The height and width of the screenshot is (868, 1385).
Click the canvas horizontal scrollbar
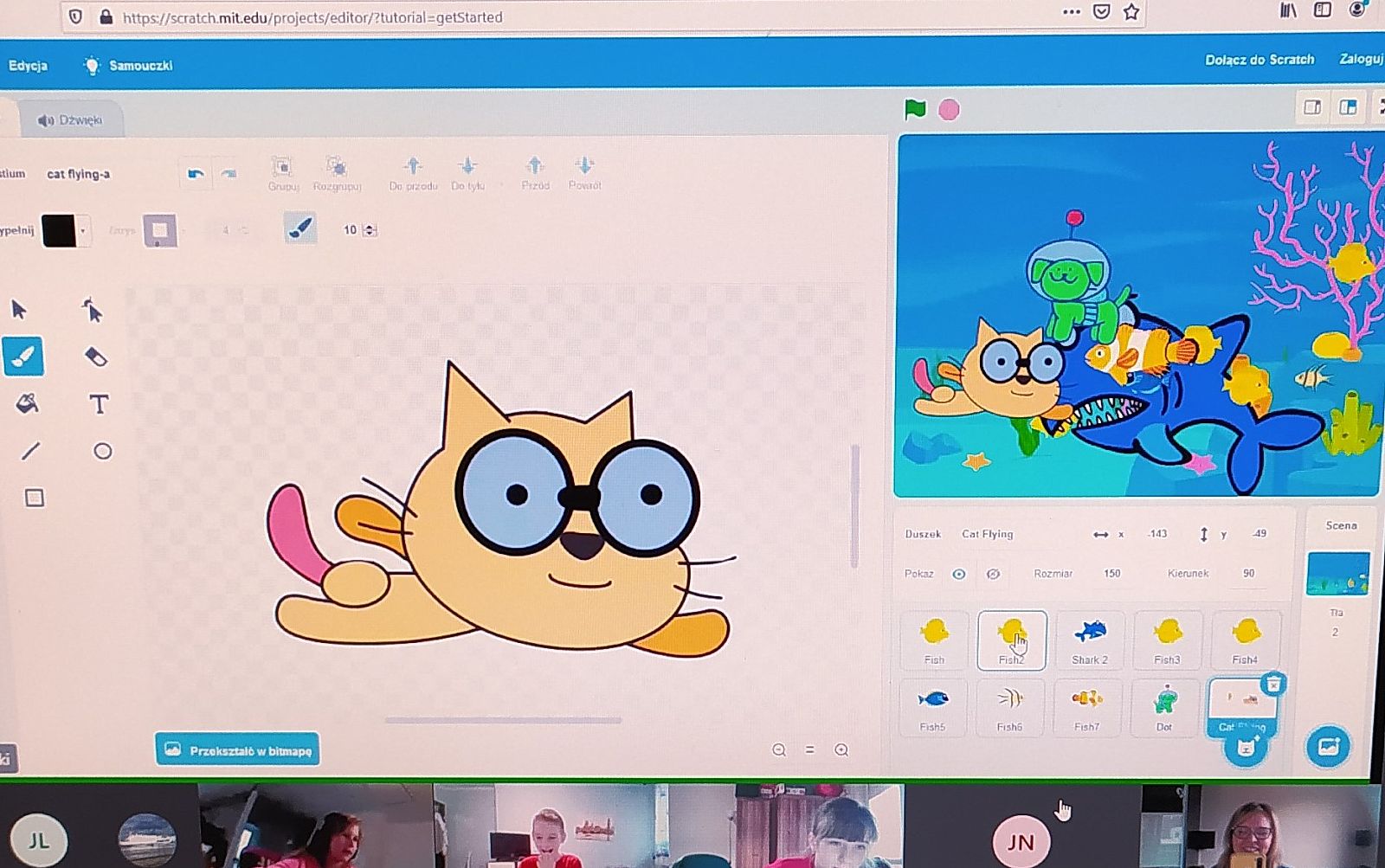tap(503, 720)
